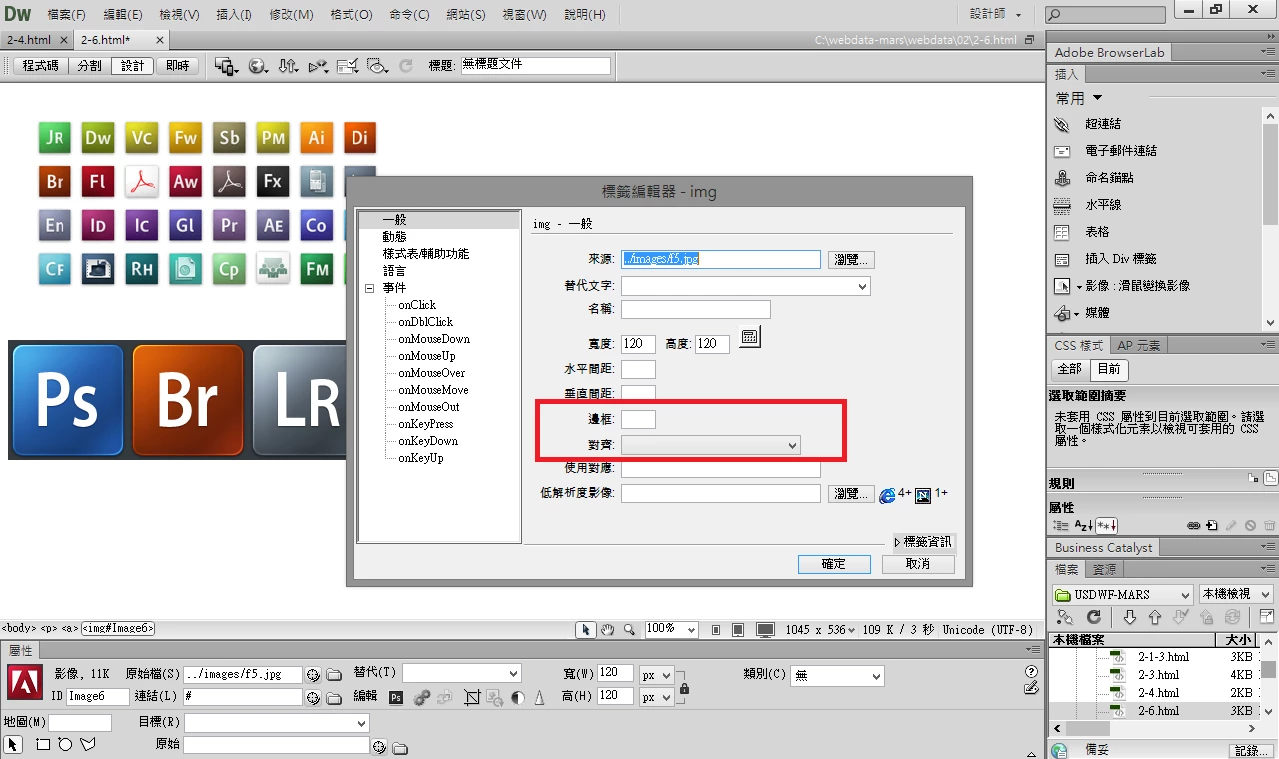This screenshot has width=1279, height=759.
Task: Click put files up arrow icon
Action: click(x=1155, y=618)
